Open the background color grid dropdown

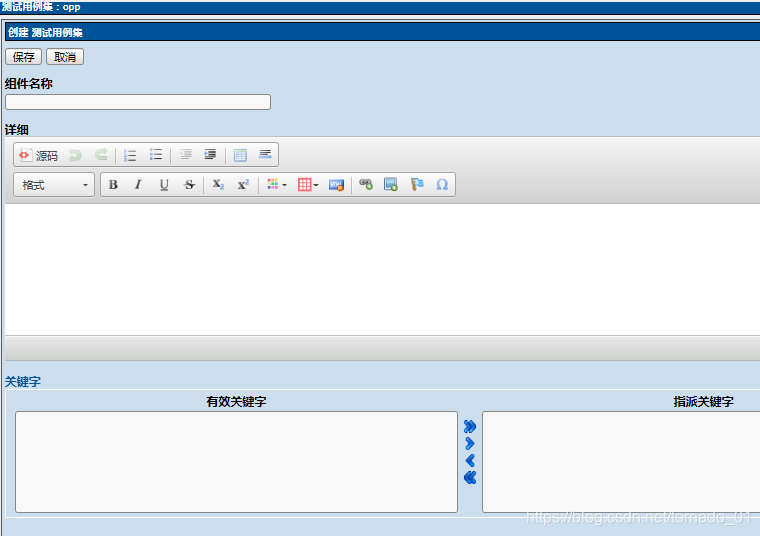308,185
